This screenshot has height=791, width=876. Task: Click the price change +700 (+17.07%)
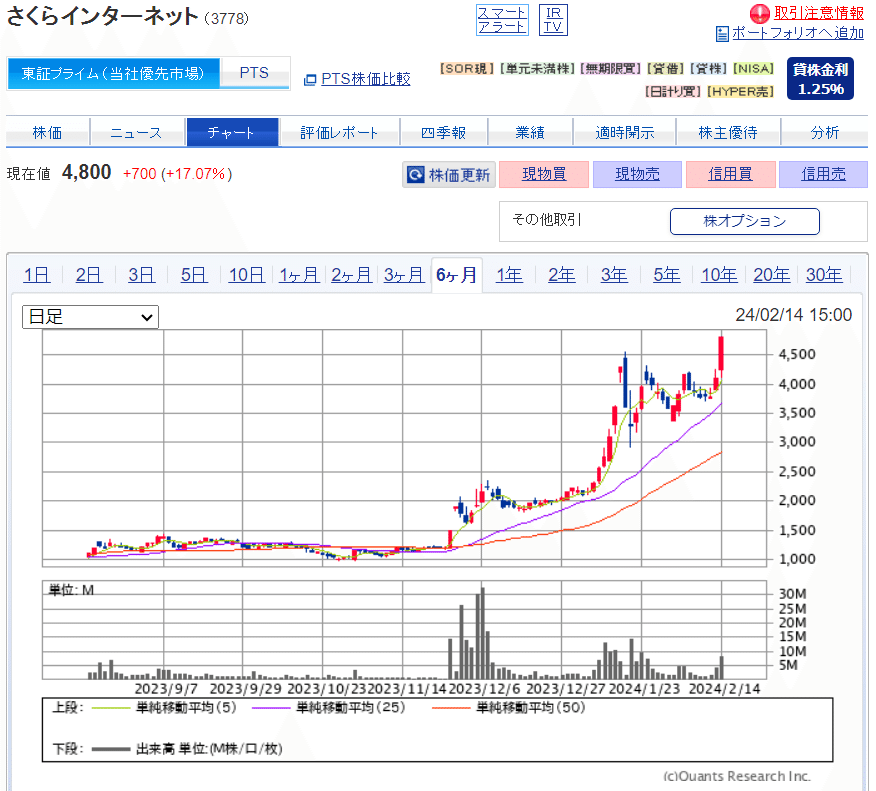click(178, 174)
